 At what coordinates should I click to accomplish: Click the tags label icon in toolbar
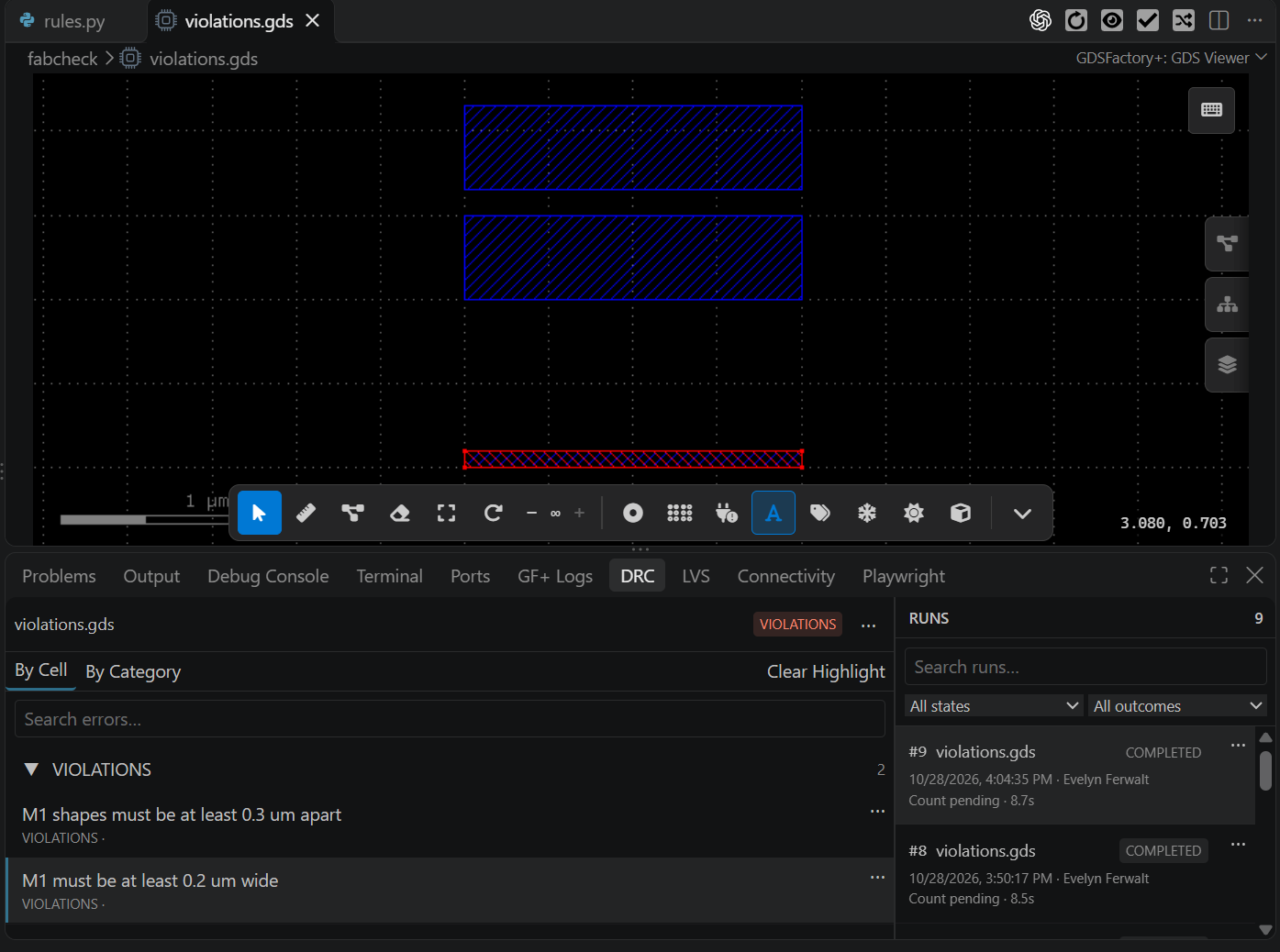820,513
